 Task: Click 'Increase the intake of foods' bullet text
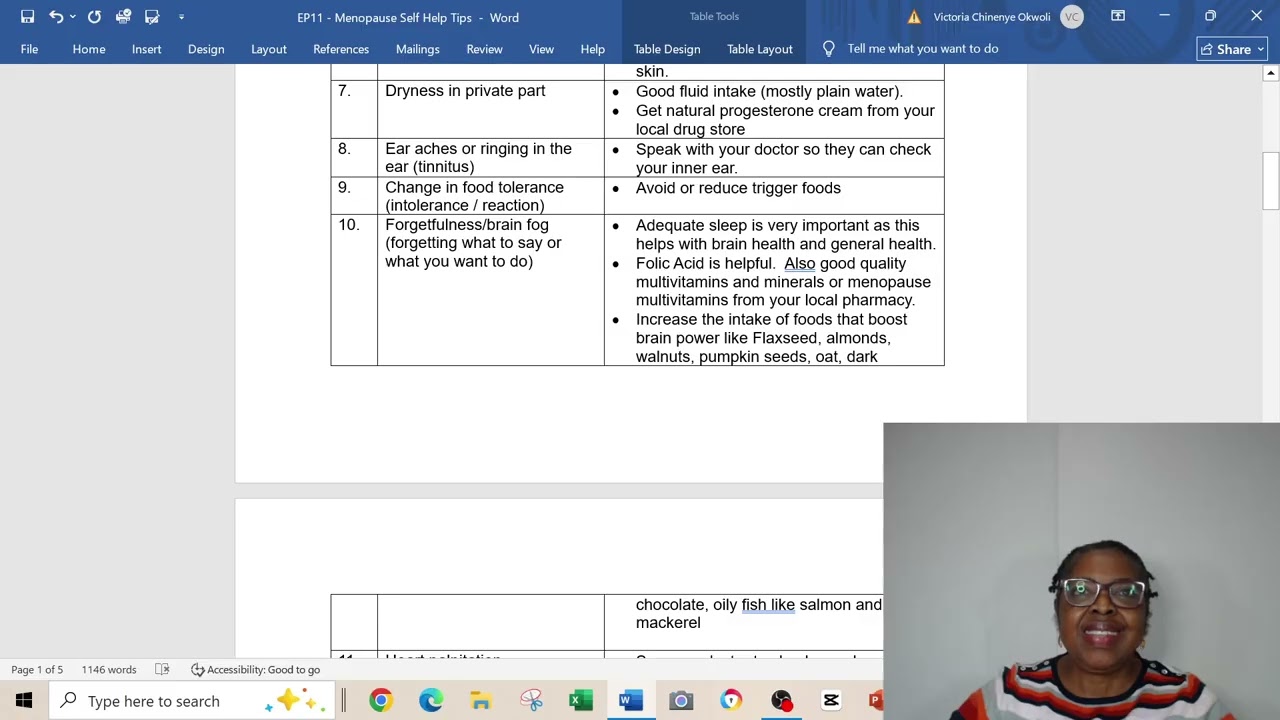click(771, 338)
